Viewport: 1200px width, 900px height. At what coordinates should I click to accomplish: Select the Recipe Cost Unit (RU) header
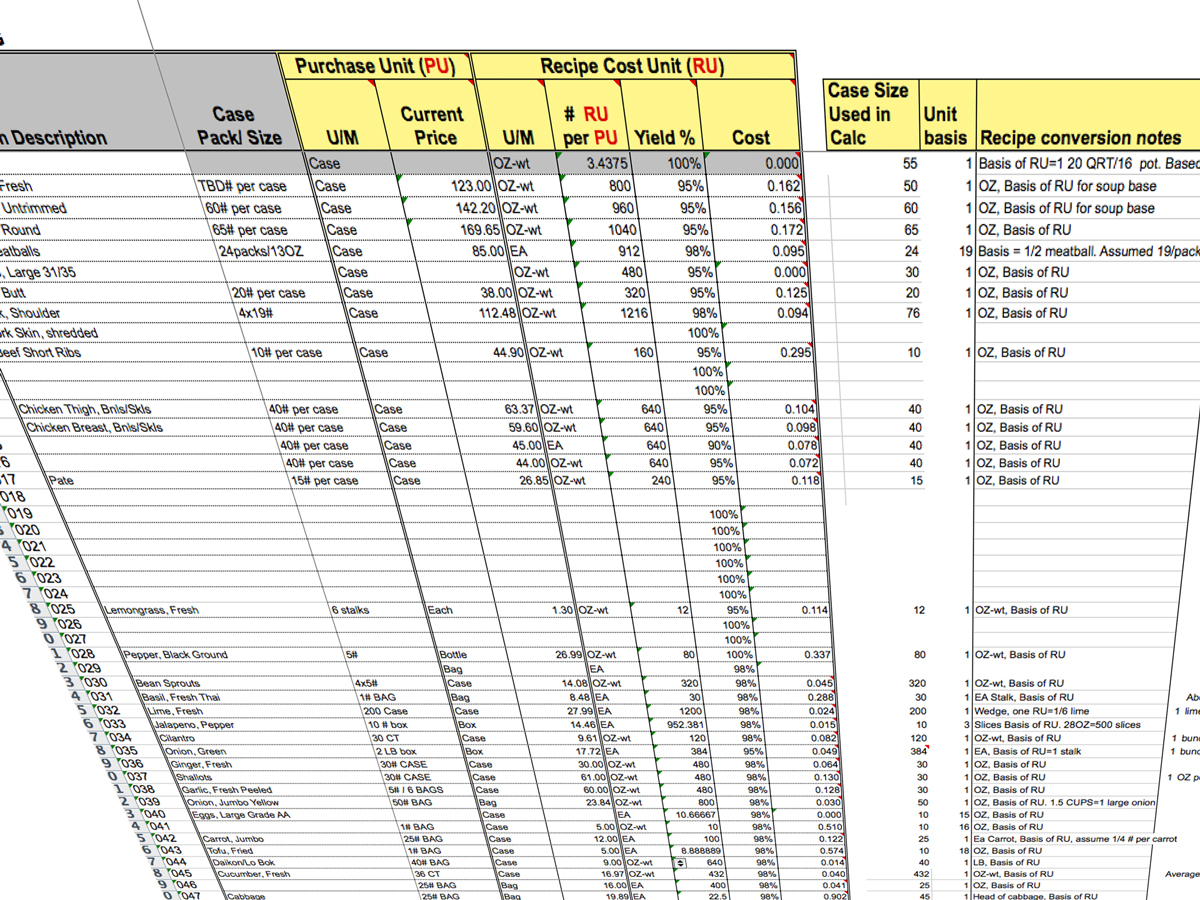(632, 67)
